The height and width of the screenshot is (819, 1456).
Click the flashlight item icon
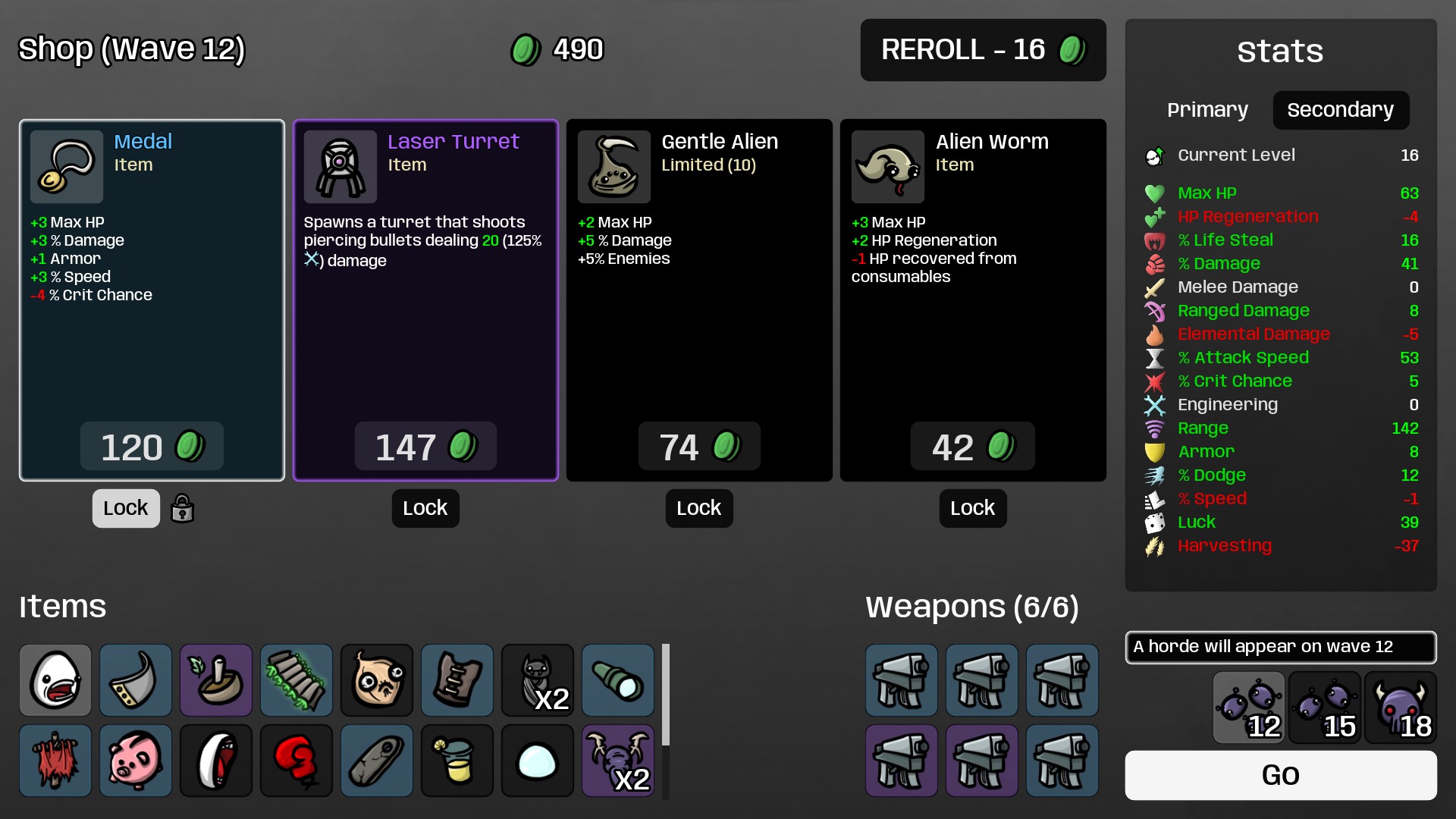point(618,680)
